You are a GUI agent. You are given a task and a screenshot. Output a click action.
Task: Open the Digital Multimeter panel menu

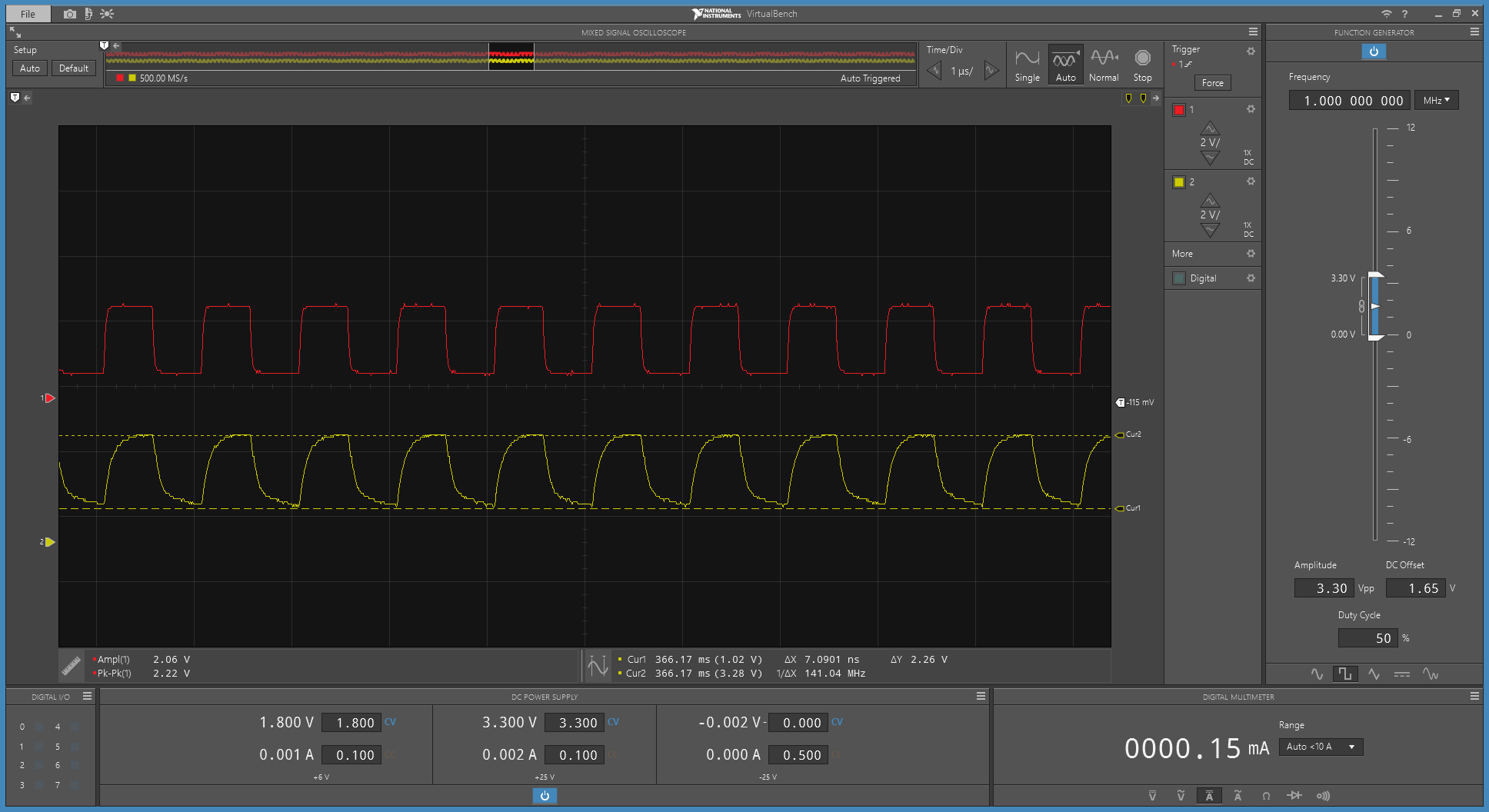click(1474, 696)
